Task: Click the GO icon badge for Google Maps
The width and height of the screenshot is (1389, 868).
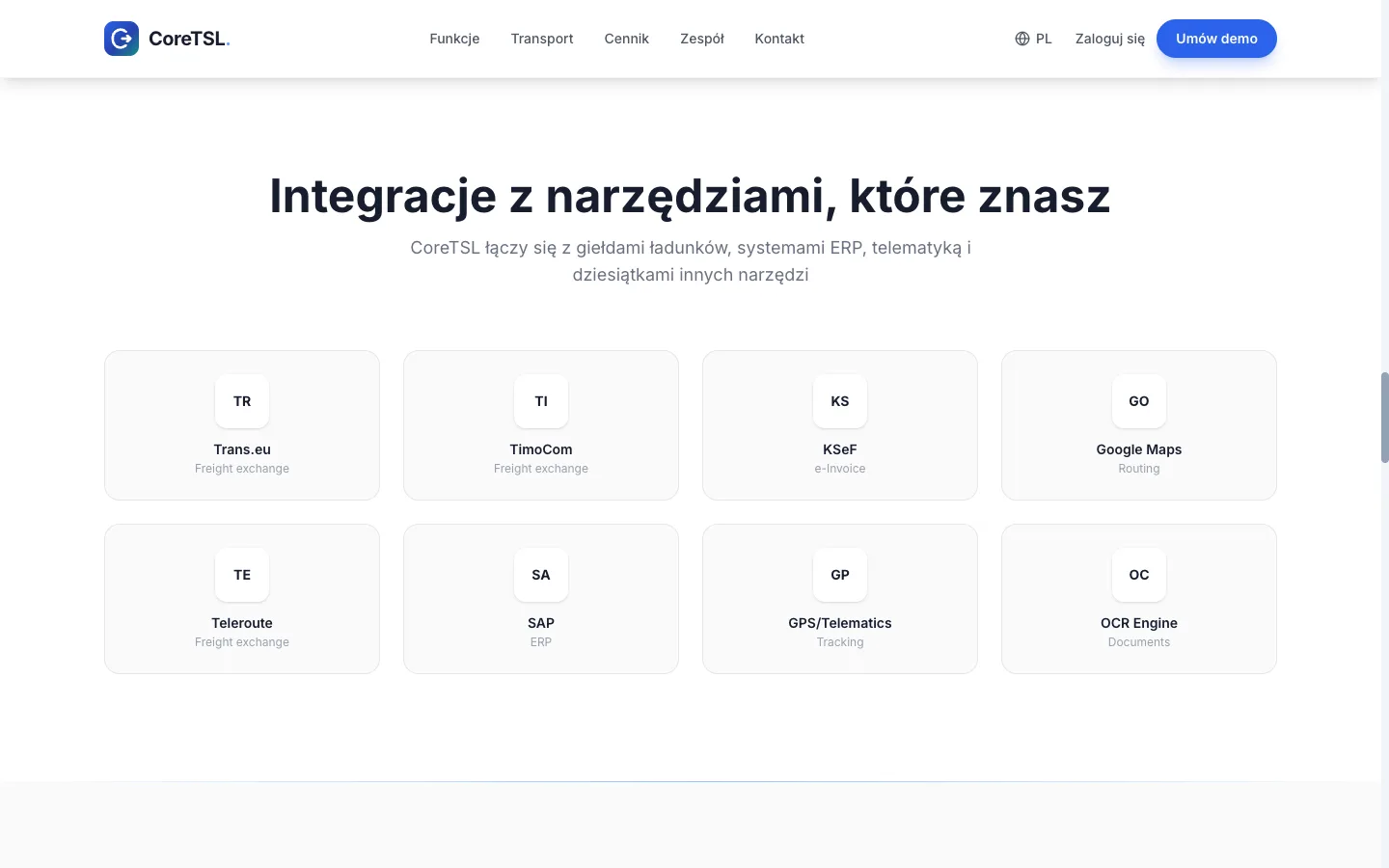Action: 1139,401
